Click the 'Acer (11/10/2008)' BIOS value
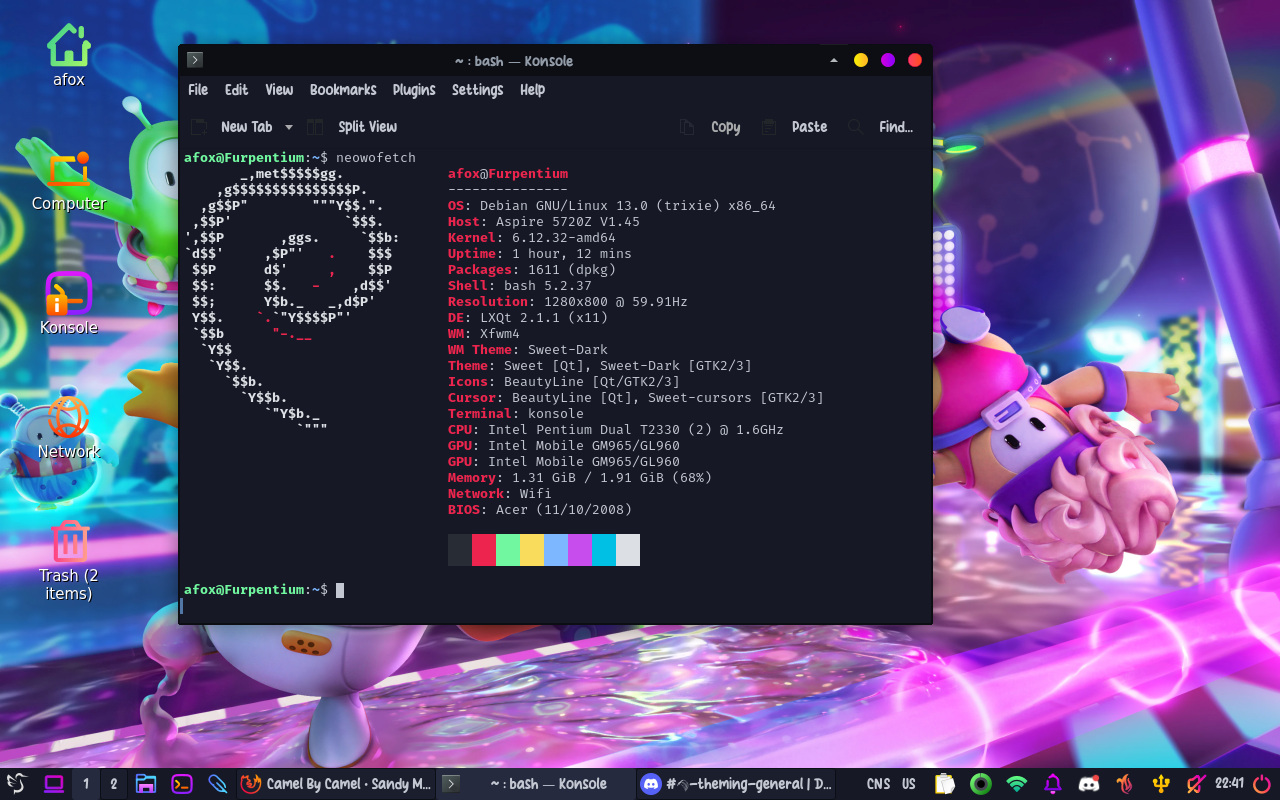1280x800 pixels. point(564,510)
